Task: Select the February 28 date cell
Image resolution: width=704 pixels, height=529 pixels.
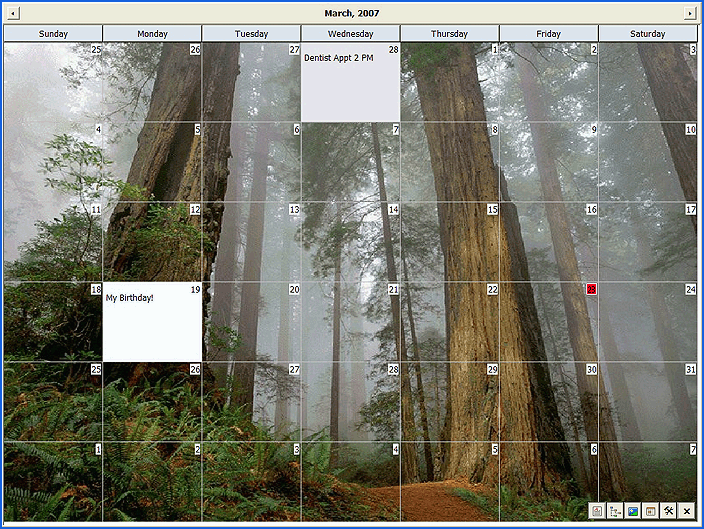Action: point(351,82)
